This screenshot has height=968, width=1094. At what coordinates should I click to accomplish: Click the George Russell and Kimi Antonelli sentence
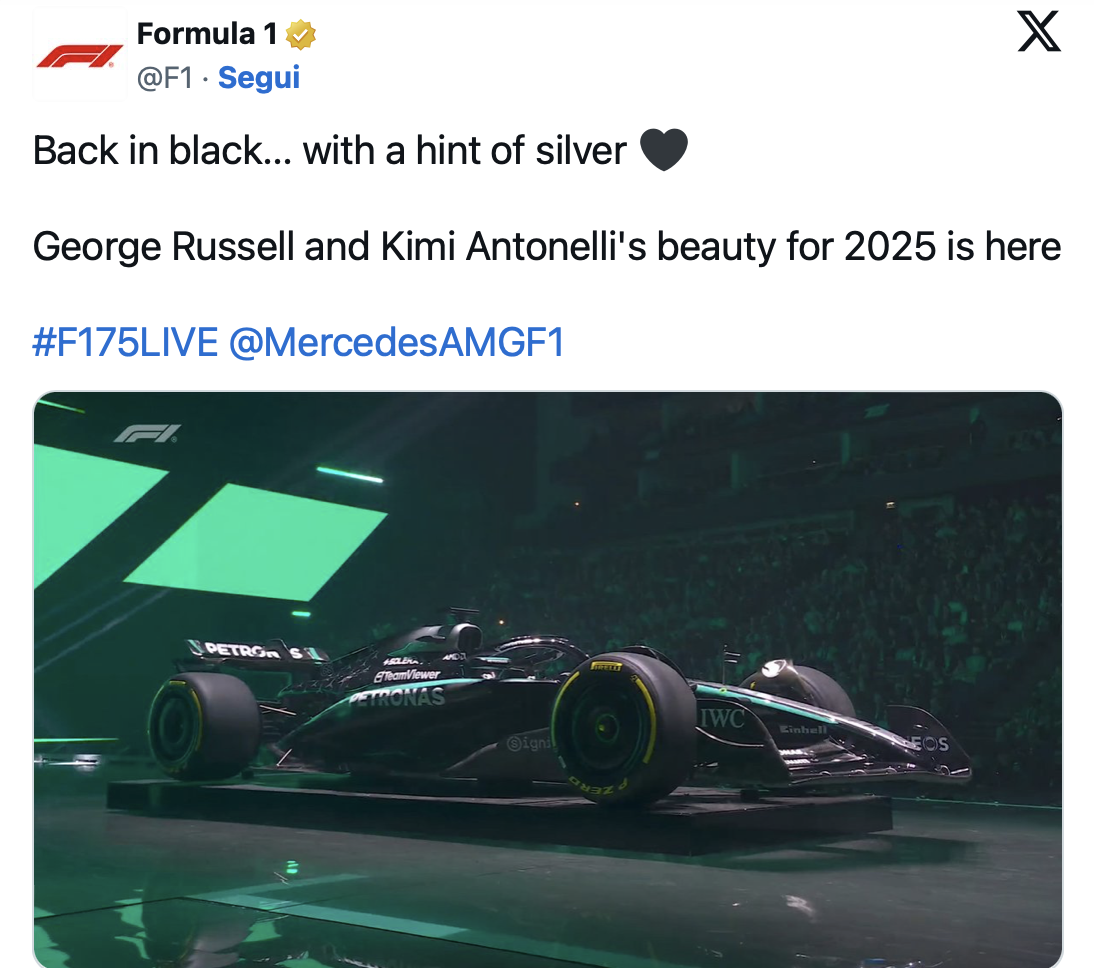tap(547, 246)
